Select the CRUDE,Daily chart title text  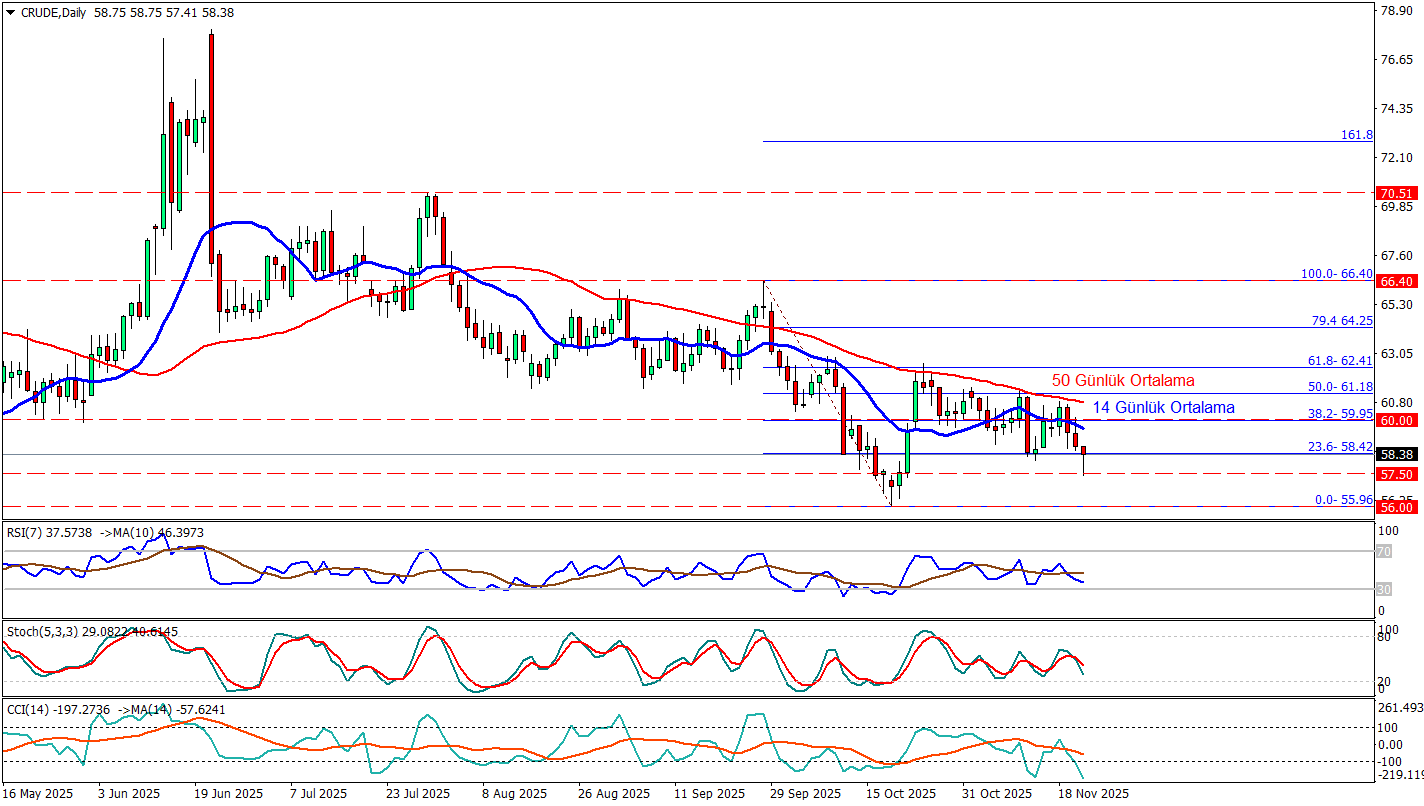click(53, 13)
